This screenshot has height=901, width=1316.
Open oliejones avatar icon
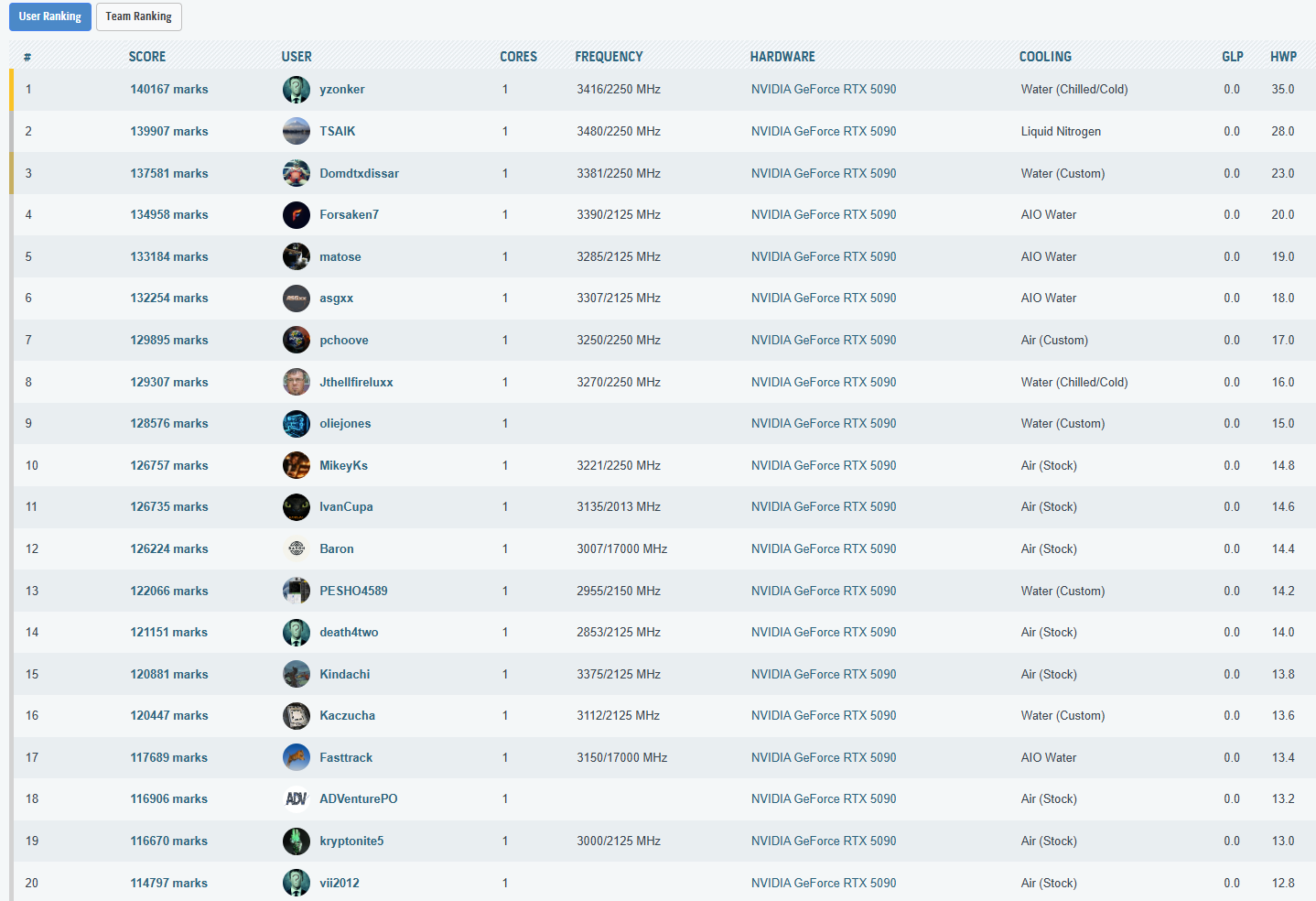(x=296, y=424)
